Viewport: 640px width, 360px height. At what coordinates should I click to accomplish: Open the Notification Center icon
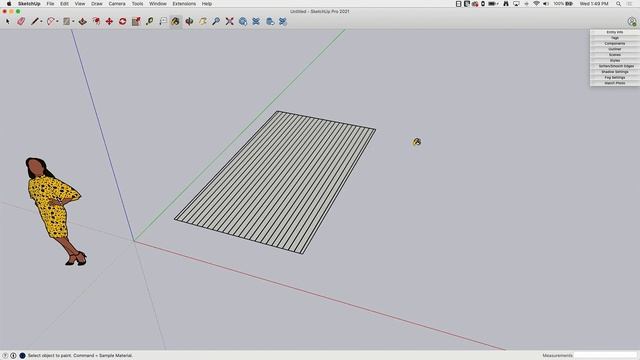point(630,4)
